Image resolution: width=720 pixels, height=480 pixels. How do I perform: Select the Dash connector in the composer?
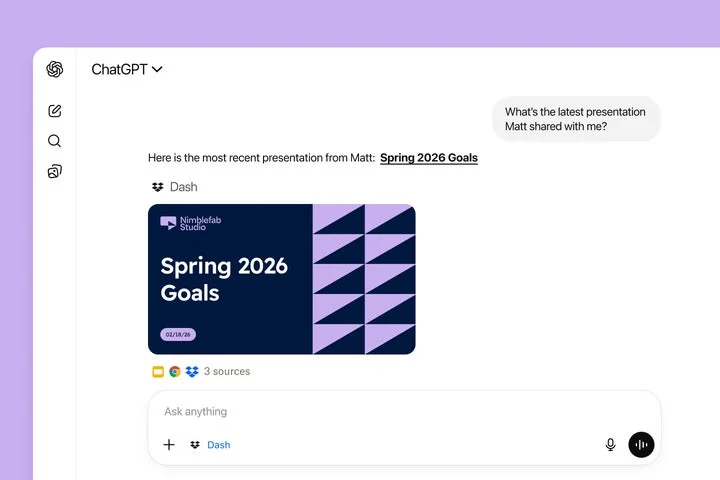coord(219,445)
